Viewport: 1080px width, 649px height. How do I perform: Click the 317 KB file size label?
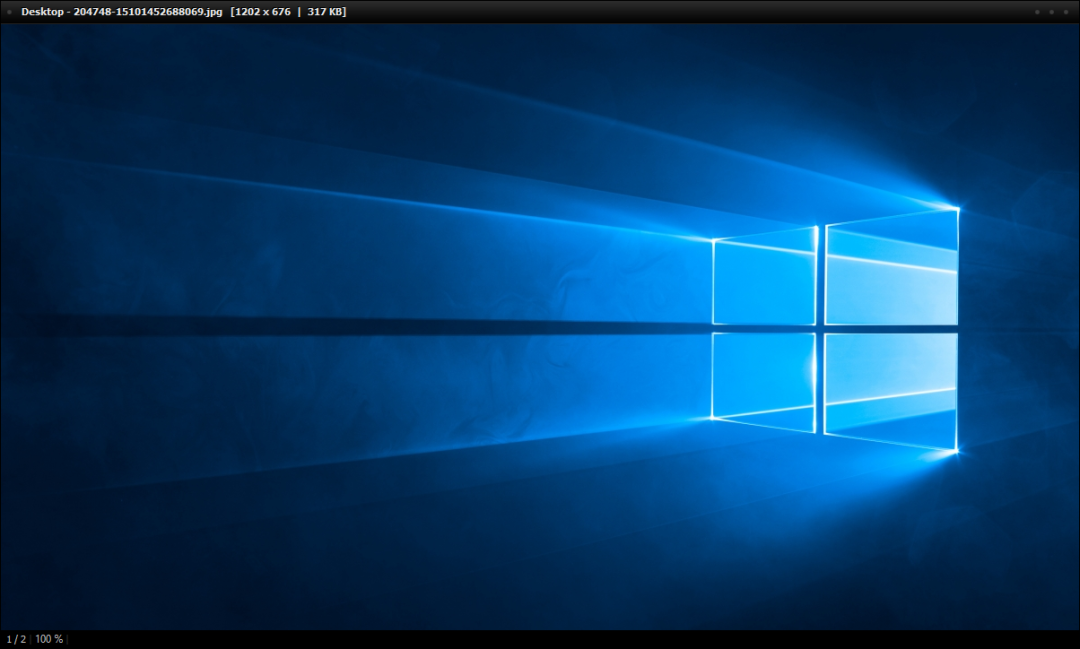coord(324,12)
